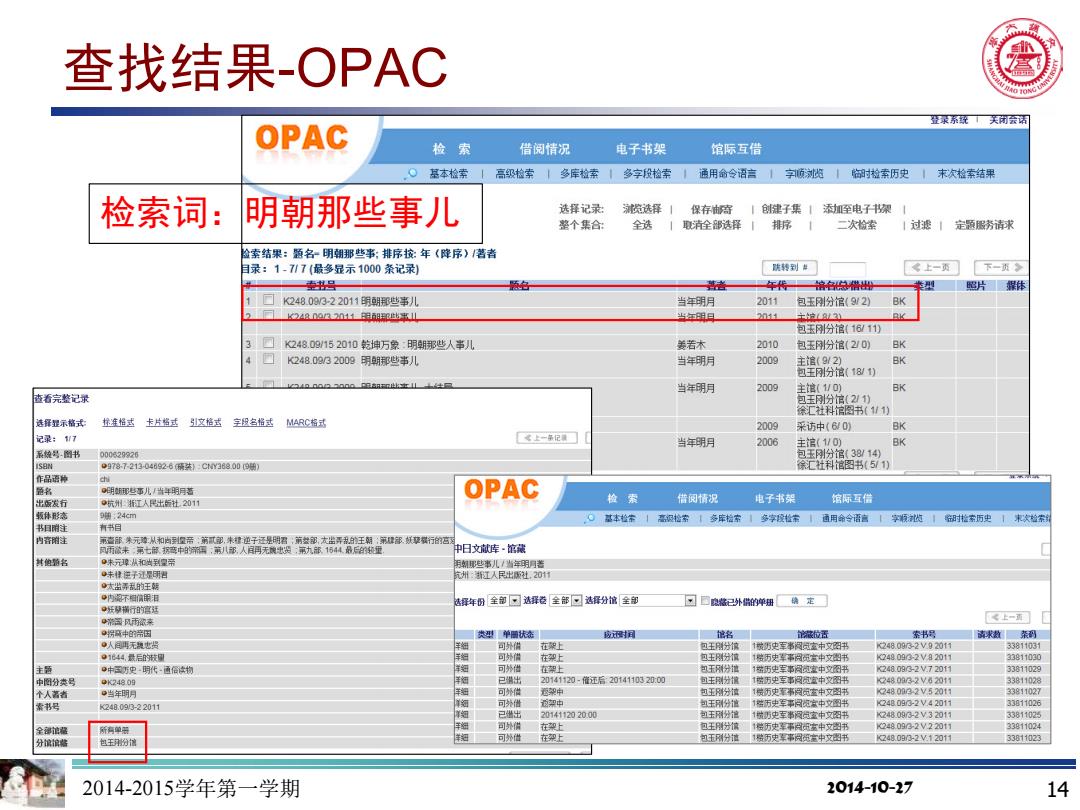Viewport: 1080px width, 810px height.
Task: Click the 全选 link
Action: 642,225
